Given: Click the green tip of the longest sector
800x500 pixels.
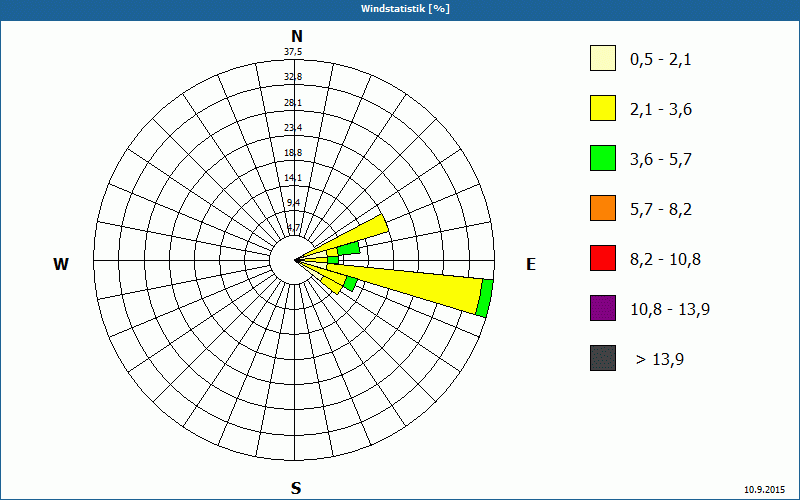Looking at the screenshot, I should [x=484, y=298].
